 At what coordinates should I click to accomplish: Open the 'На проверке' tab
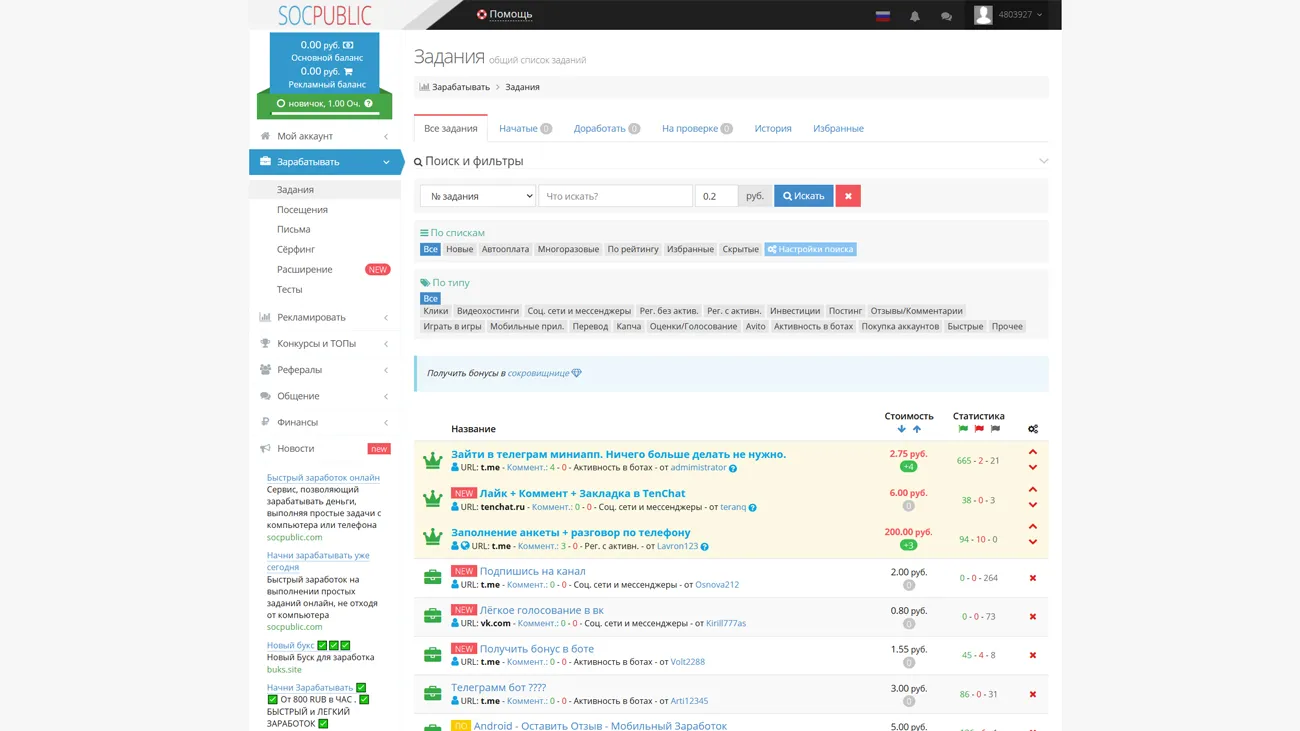[696, 128]
